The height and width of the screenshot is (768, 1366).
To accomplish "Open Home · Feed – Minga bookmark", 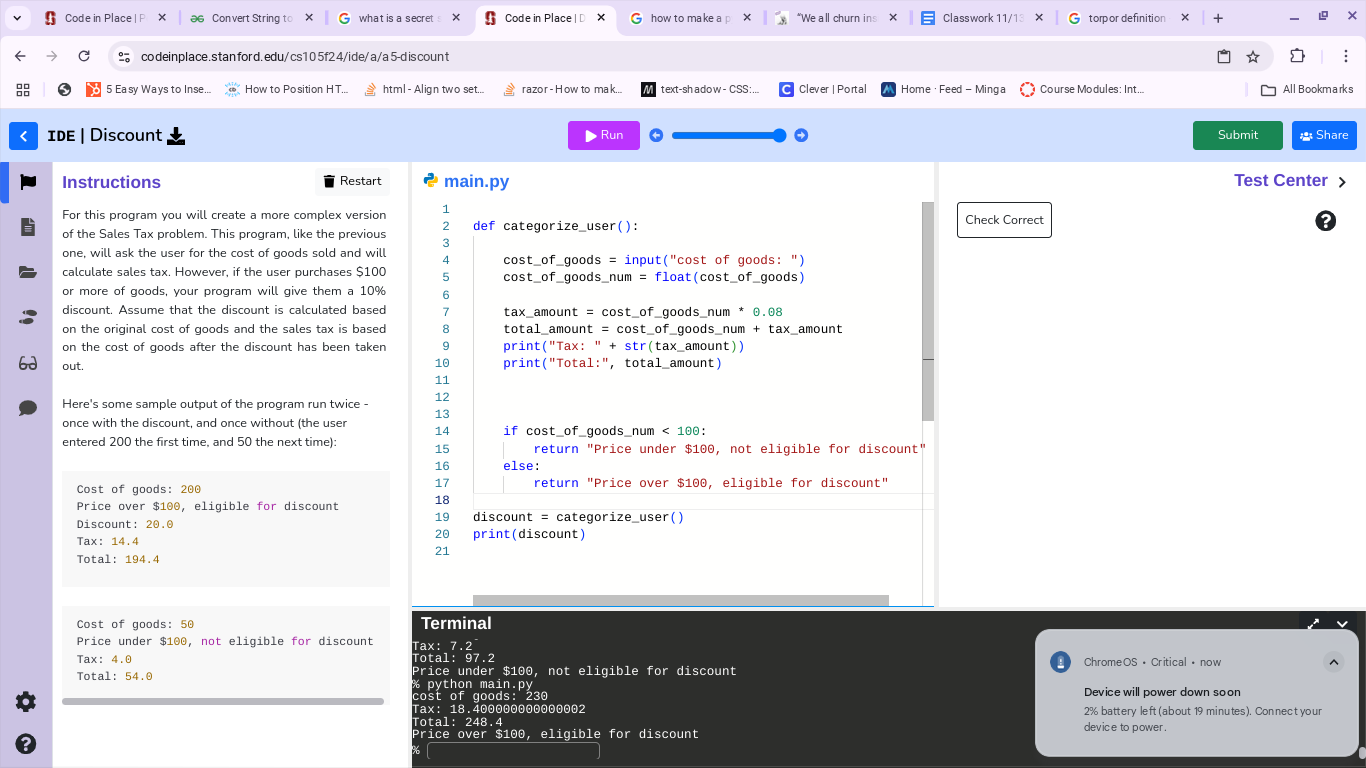I will pyautogui.click(x=943, y=89).
